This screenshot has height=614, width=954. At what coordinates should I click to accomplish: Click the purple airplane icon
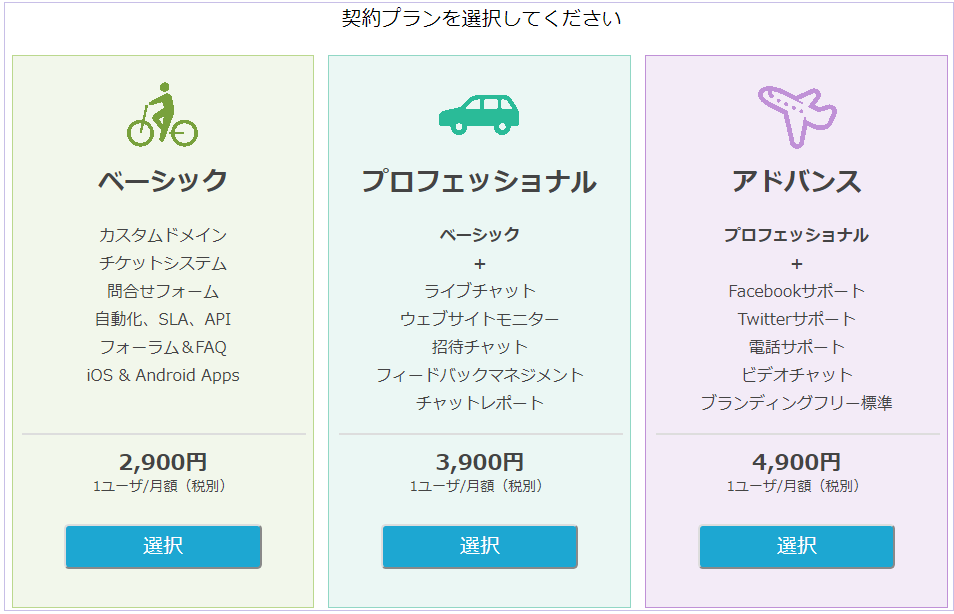[797, 116]
